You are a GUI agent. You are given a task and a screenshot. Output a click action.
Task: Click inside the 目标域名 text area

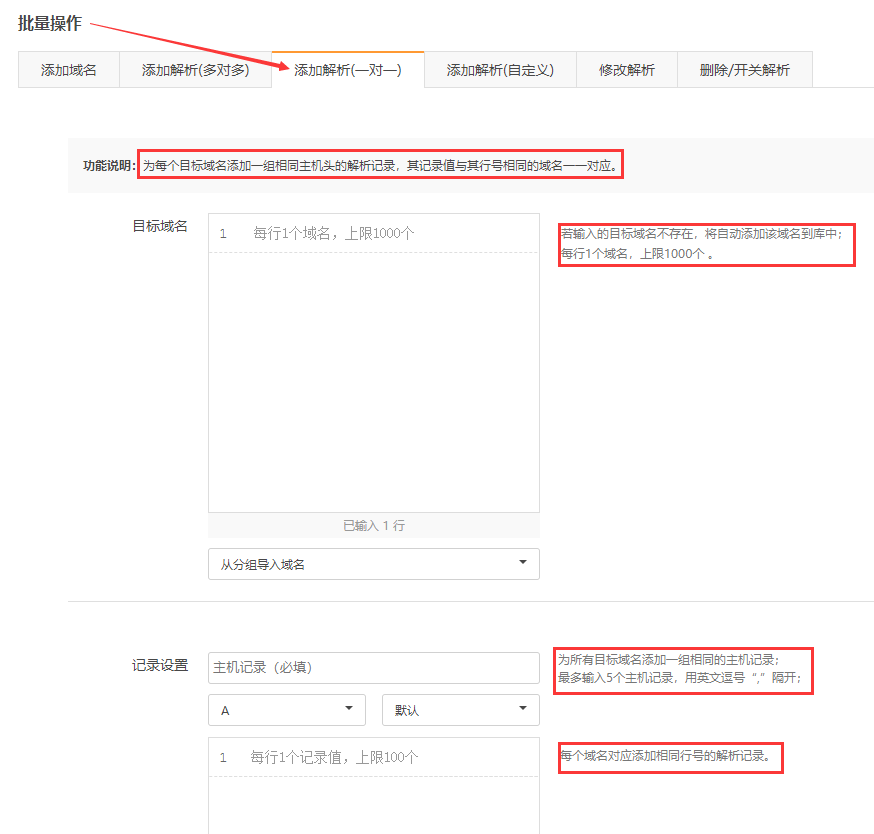click(373, 380)
